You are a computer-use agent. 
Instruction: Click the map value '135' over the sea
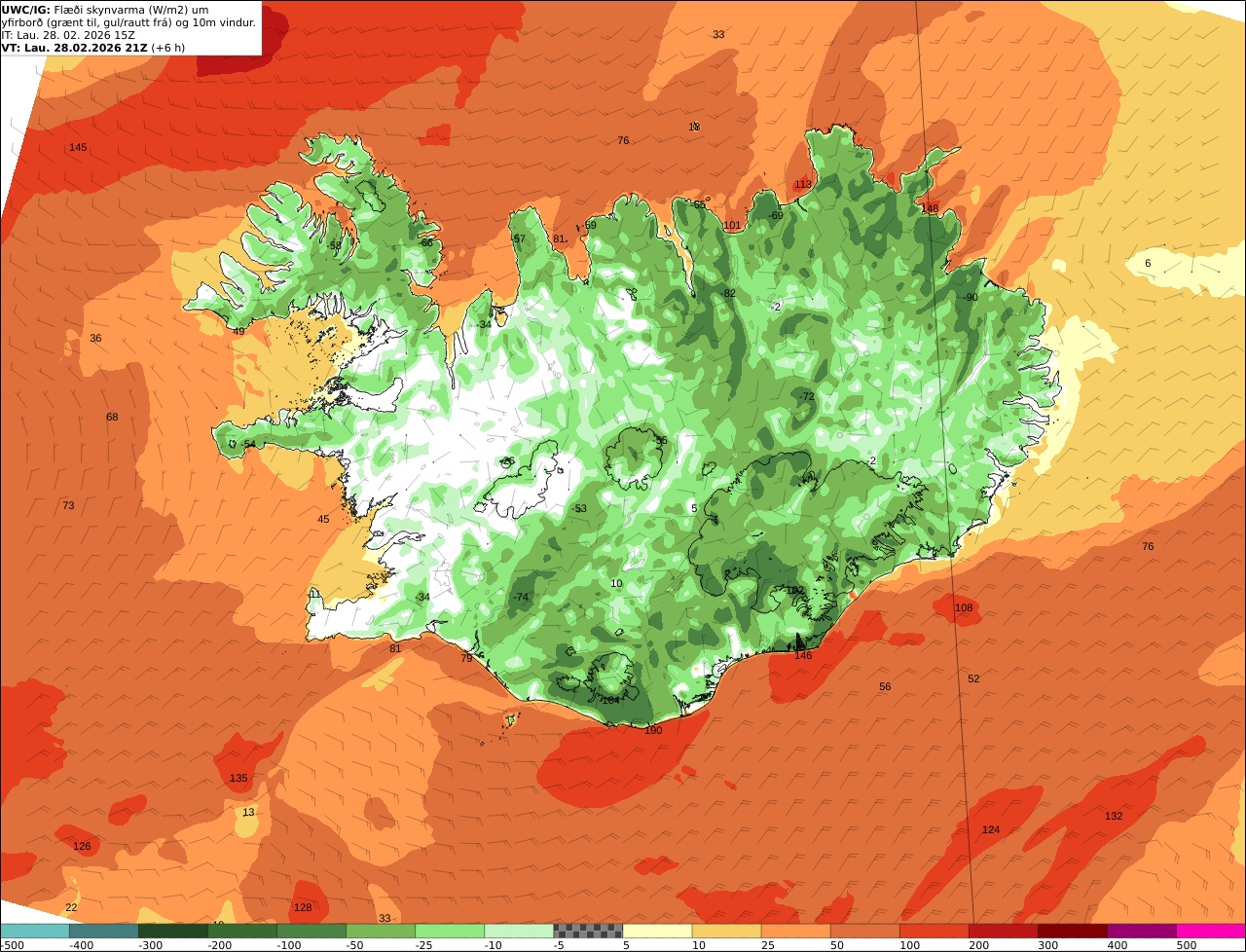click(x=238, y=778)
